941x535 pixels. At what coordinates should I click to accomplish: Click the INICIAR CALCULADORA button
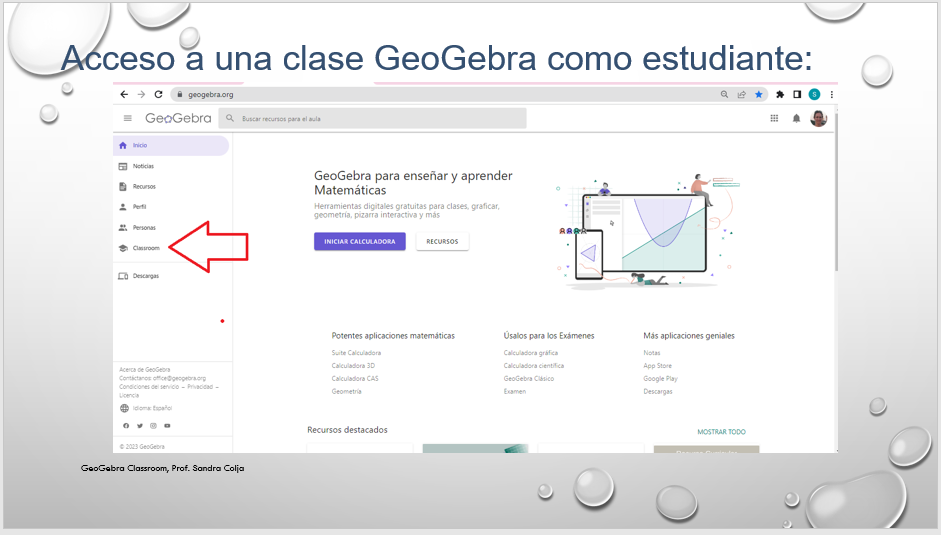pos(359,241)
